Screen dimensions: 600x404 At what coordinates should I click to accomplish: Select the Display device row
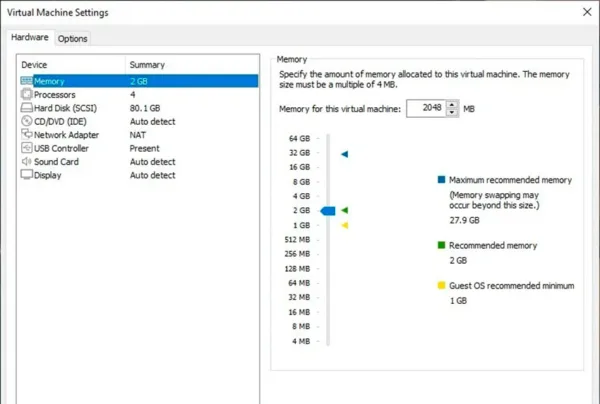139,175
